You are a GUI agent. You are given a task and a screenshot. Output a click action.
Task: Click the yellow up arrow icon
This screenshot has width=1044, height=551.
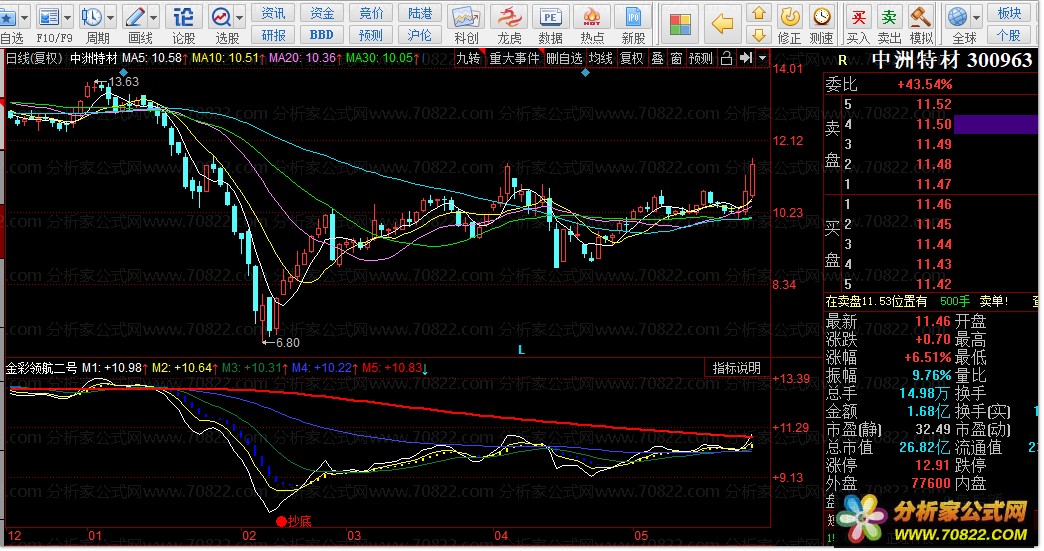click(x=758, y=13)
